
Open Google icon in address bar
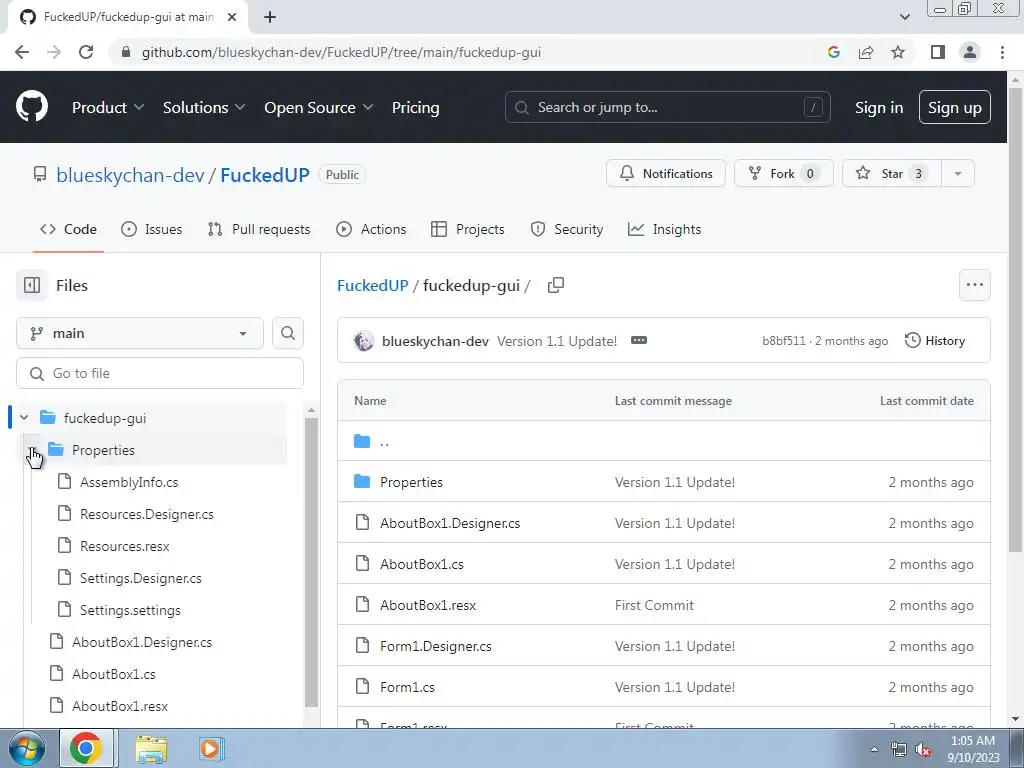[x=833, y=52]
